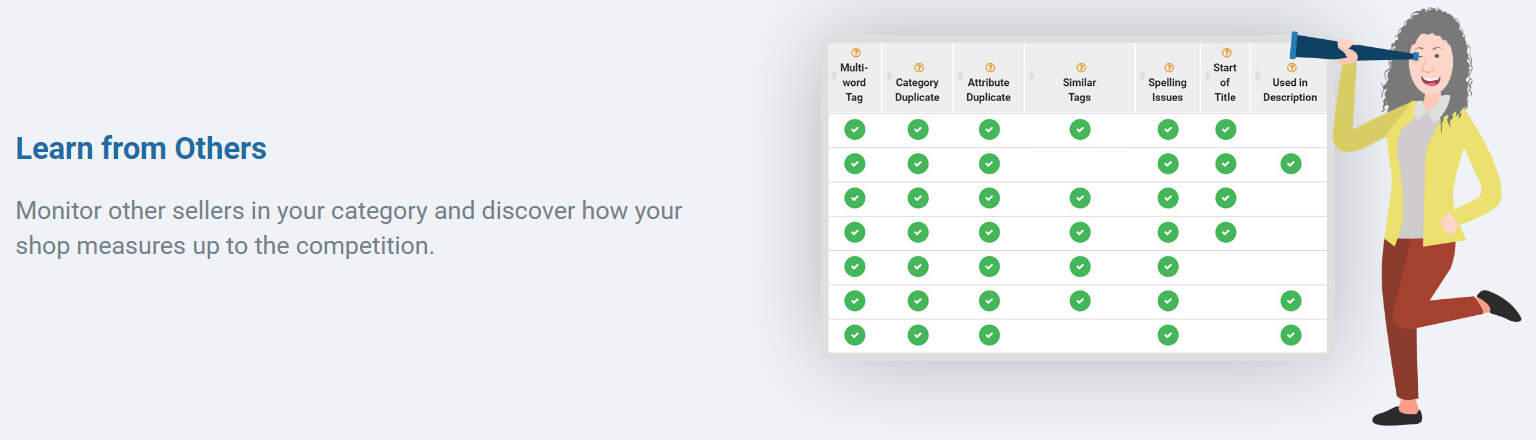Click the sort arrows beside Used in Description
The height and width of the screenshot is (440, 1536).
coord(1256,76)
